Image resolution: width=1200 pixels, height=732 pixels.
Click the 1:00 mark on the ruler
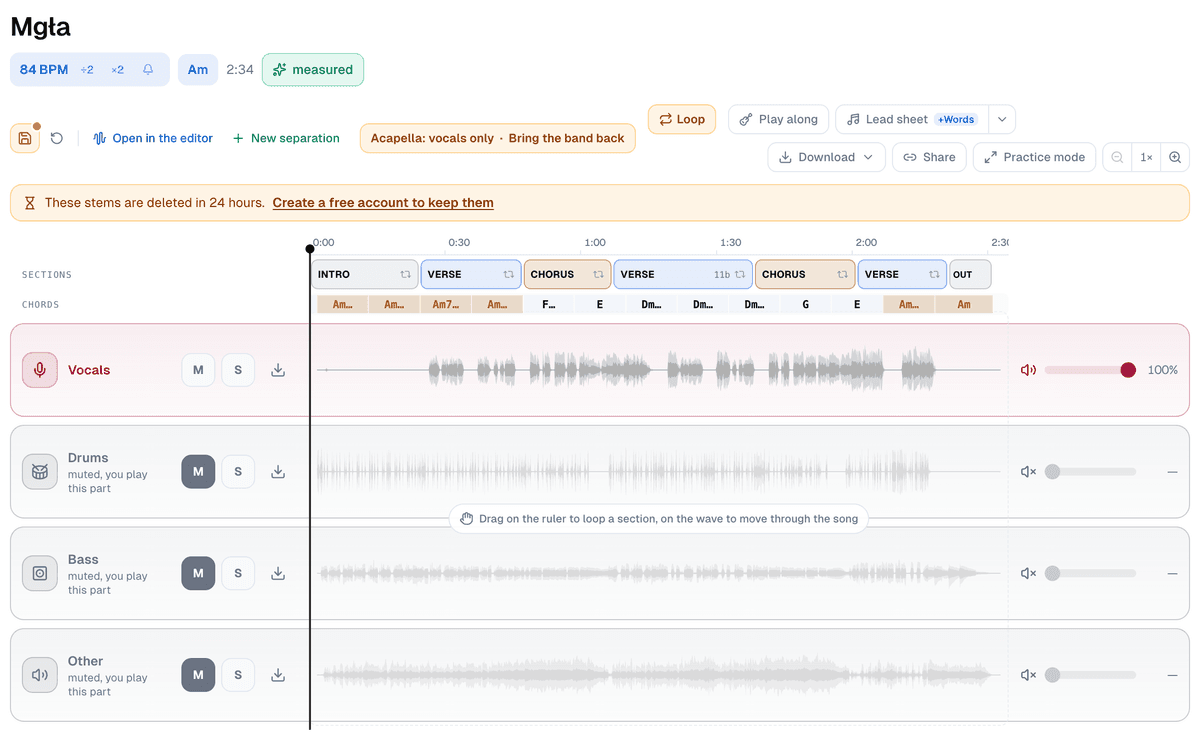coord(594,243)
